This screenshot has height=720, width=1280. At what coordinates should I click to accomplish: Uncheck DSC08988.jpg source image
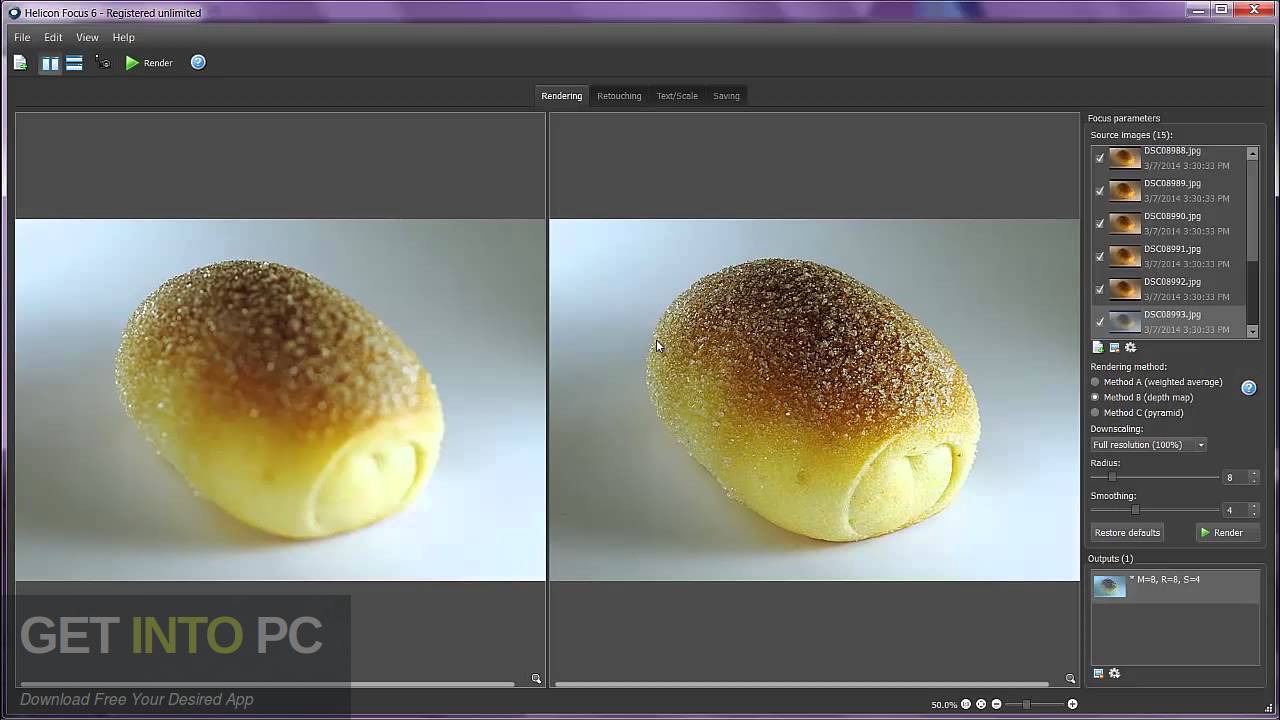(1100, 158)
